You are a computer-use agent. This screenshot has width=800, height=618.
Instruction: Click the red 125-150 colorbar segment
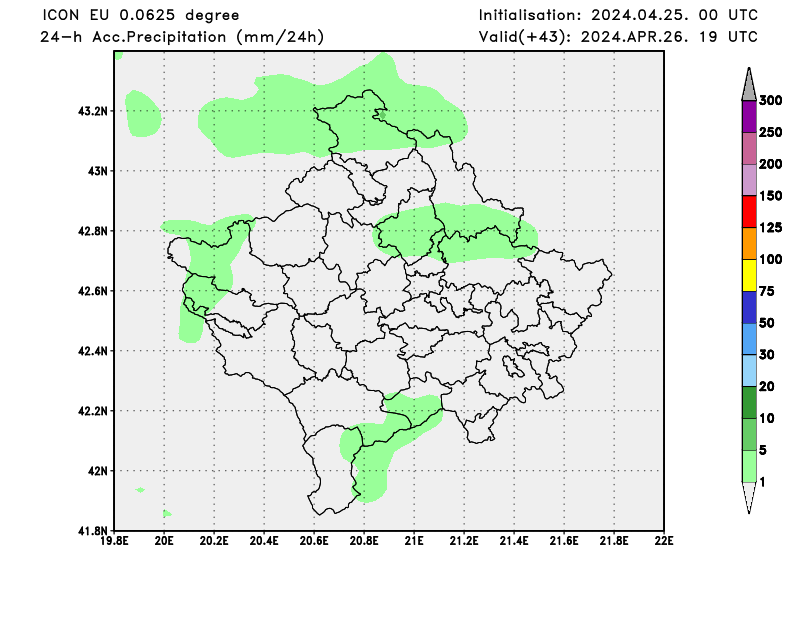click(749, 211)
